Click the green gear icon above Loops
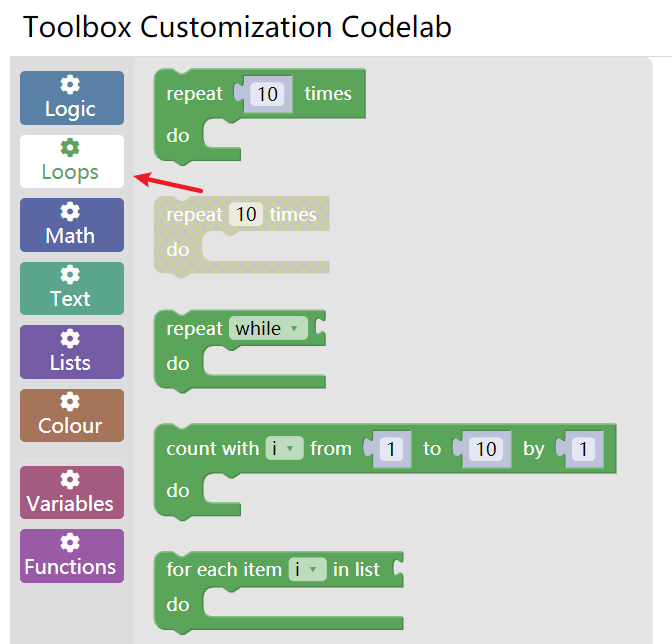 click(x=70, y=148)
